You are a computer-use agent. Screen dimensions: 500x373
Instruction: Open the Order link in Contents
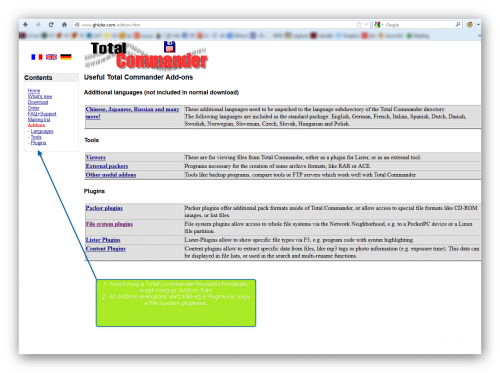click(x=34, y=108)
